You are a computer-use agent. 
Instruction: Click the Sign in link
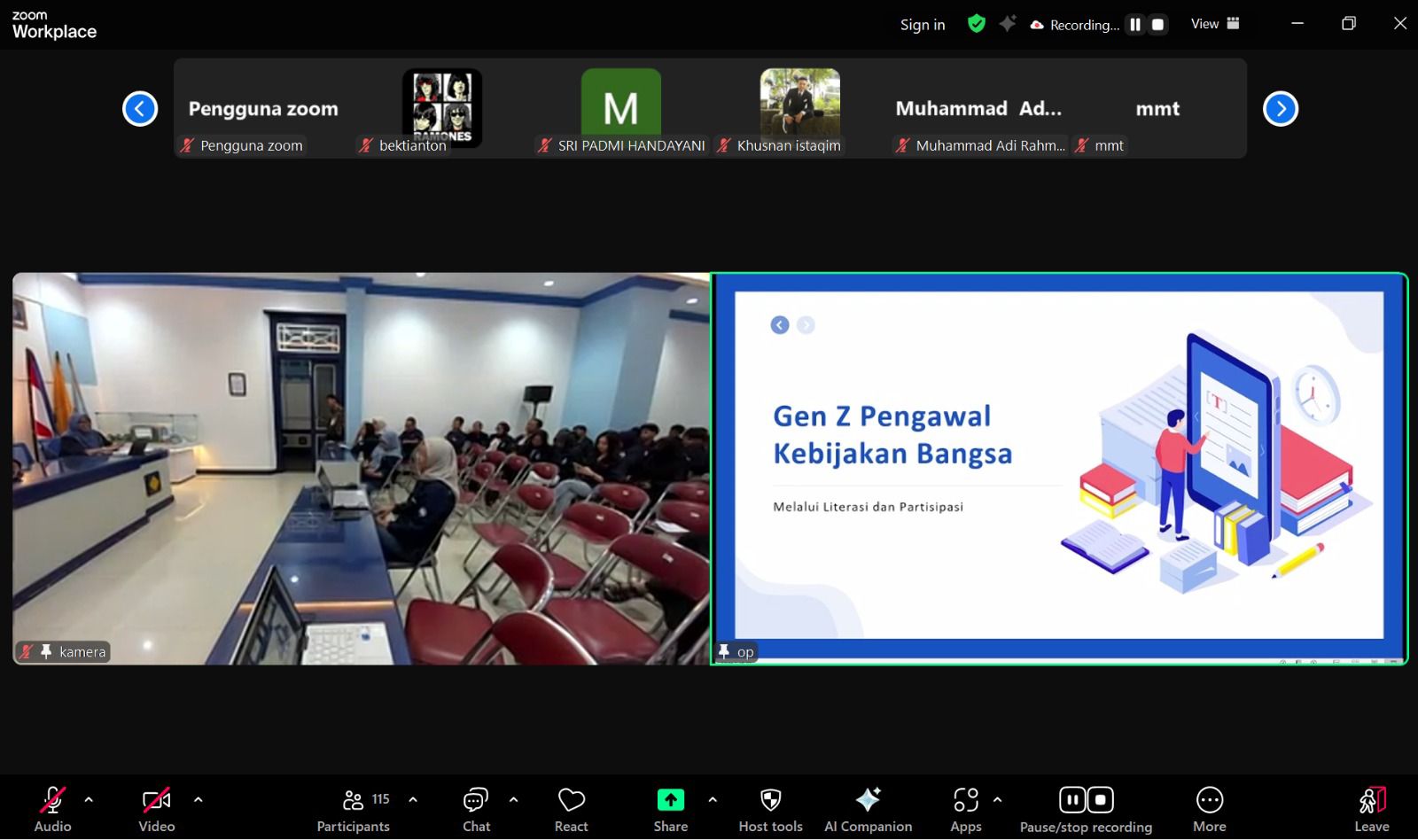(x=922, y=25)
